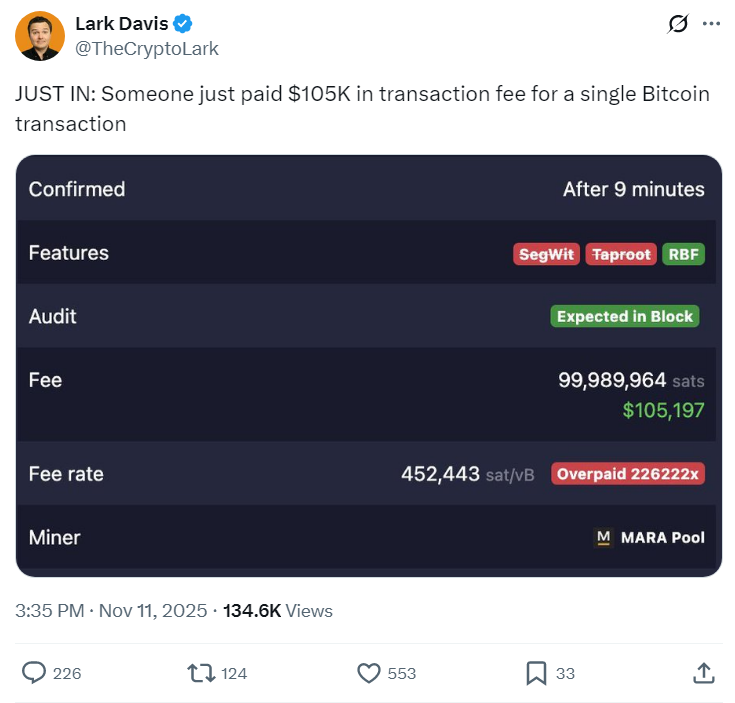
Task: Select the Expected in Block badge
Action: (x=625, y=317)
